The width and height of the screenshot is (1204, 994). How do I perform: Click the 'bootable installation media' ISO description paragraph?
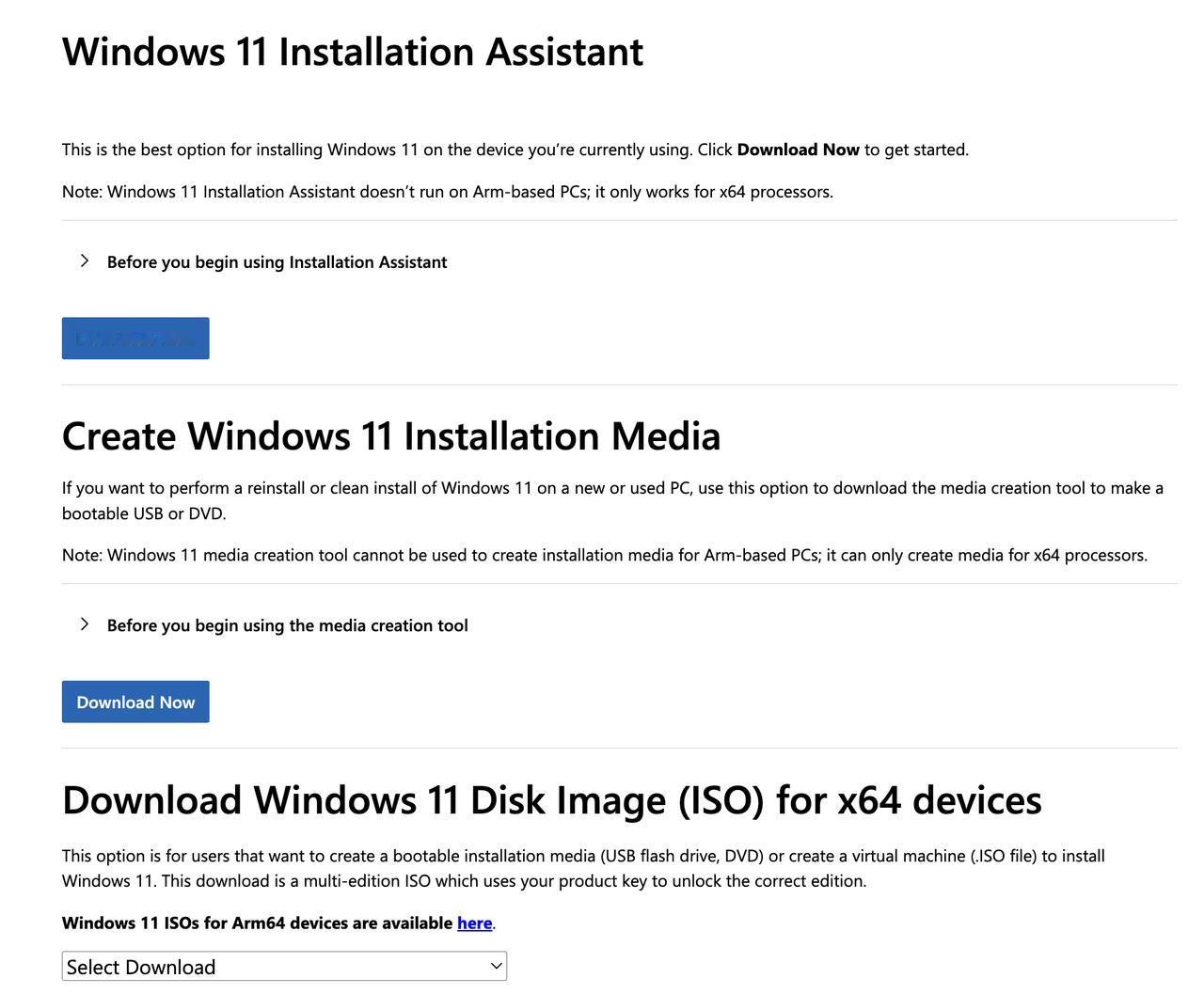(583, 856)
